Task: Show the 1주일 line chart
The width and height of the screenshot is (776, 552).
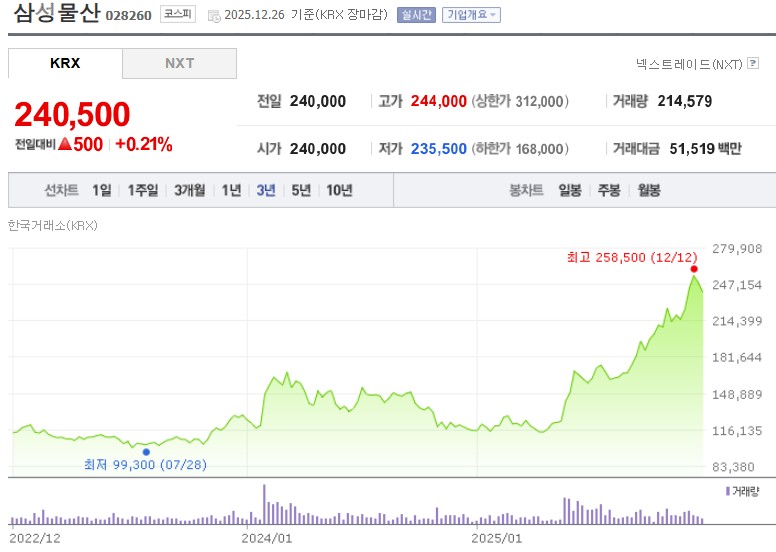Action: [x=143, y=190]
